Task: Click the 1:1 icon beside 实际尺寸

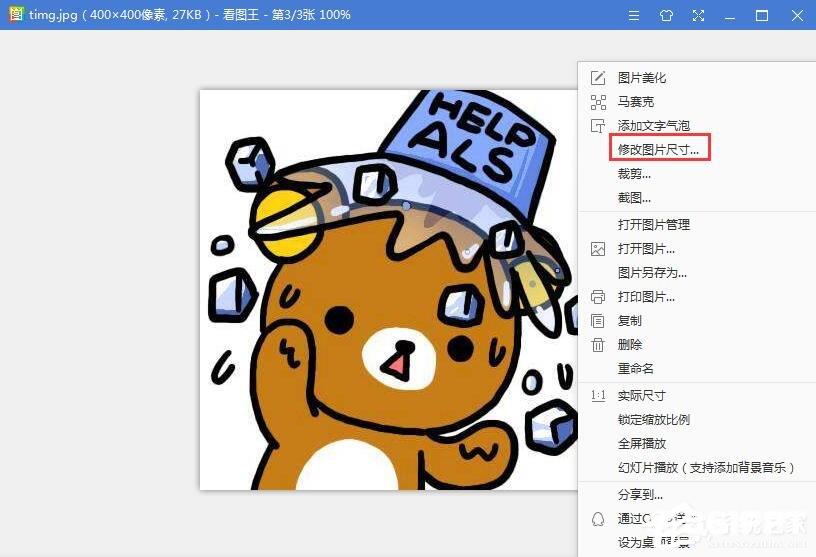Action: click(x=598, y=396)
